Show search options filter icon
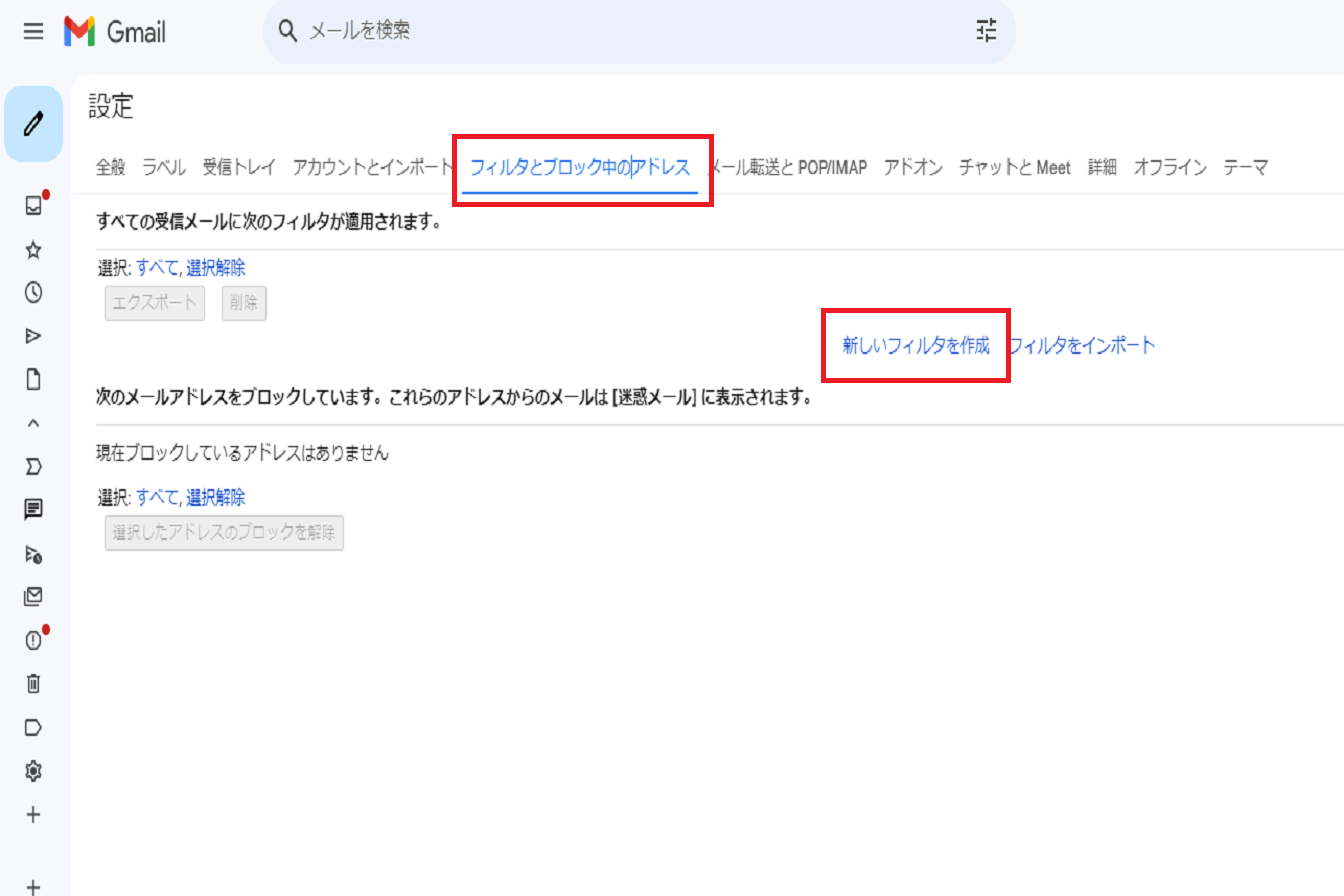 [986, 31]
